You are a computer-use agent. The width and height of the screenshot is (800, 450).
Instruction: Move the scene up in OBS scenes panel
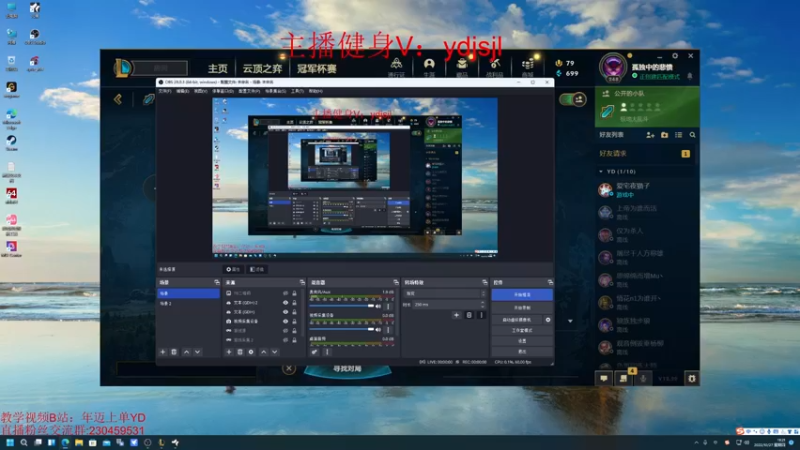pyautogui.click(x=186, y=352)
